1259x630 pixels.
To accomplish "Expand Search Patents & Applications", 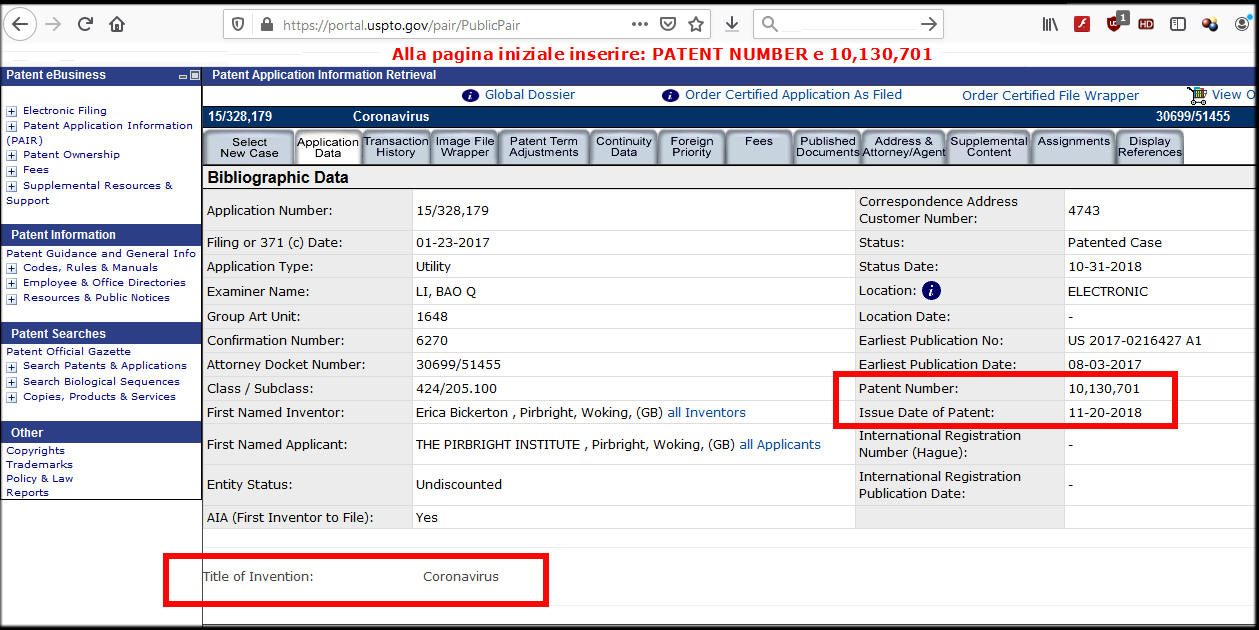I will 12,366.
